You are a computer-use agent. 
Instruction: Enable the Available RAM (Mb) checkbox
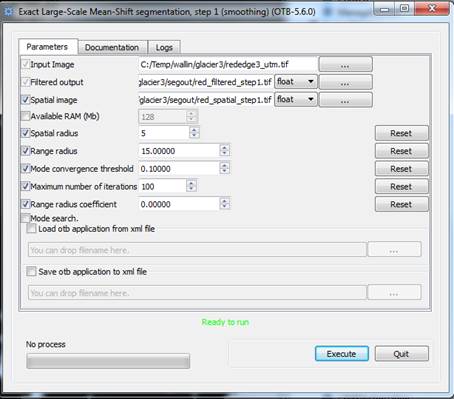26,116
